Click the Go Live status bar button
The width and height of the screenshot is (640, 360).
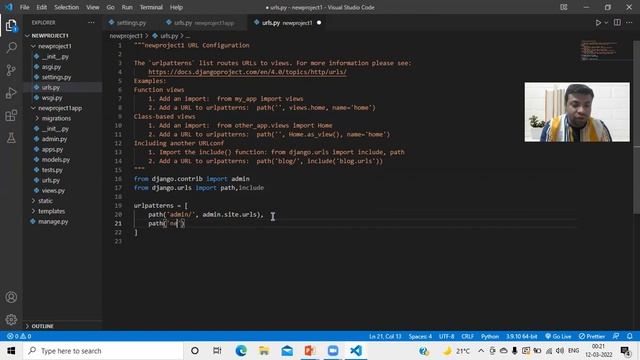(558, 336)
